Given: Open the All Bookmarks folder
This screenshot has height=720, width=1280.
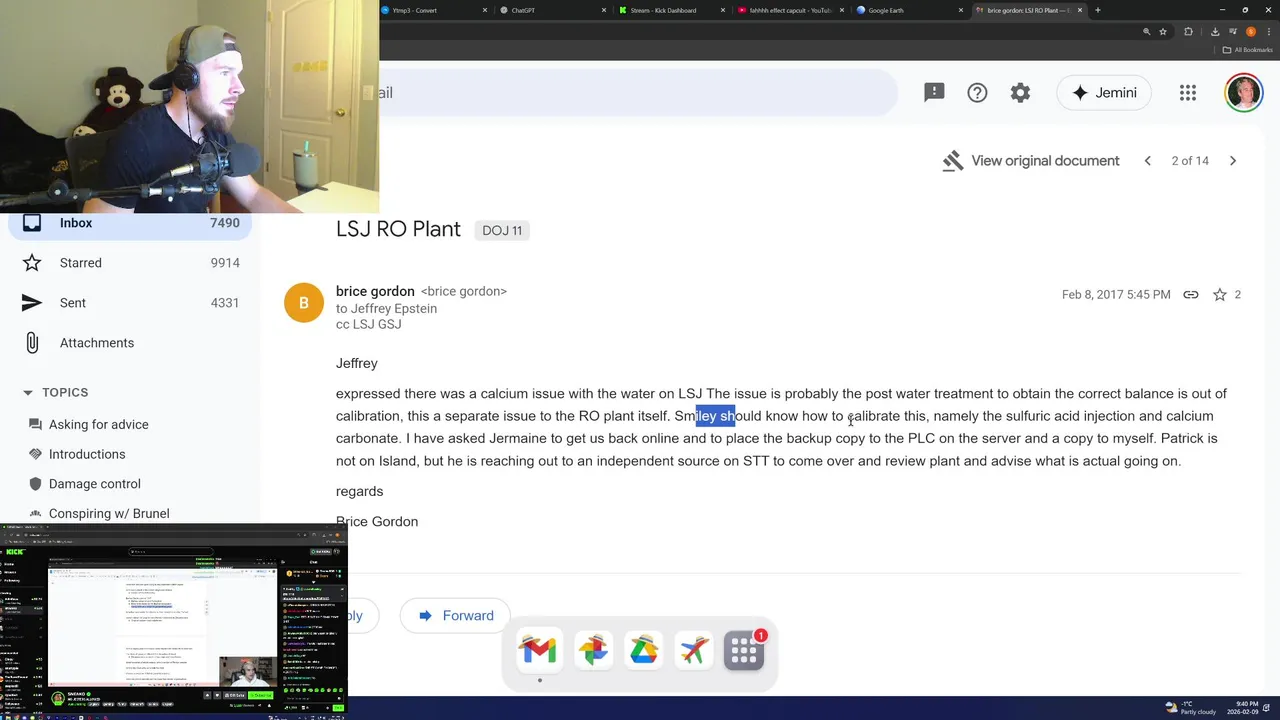Looking at the screenshot, I should point(1248,49).
